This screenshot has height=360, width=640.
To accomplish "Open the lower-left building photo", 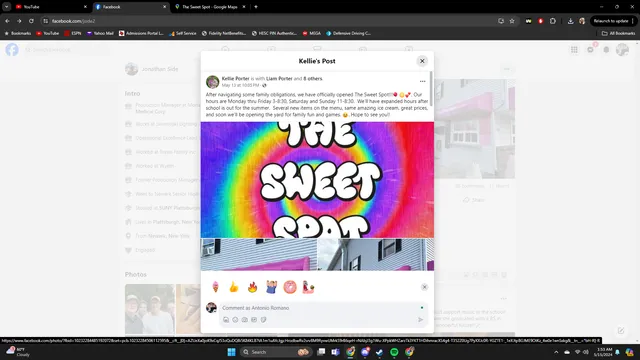I will [x=259, y=255].
